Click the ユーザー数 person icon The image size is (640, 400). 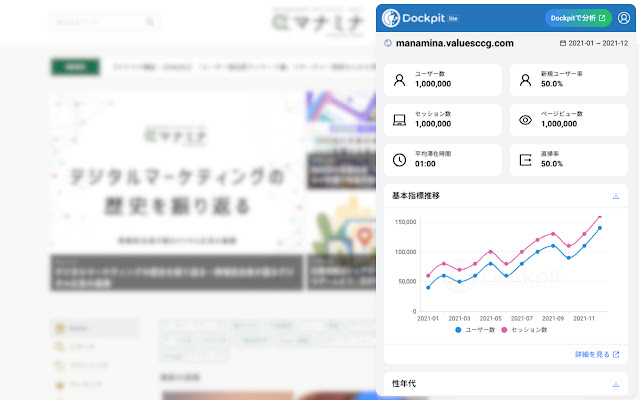(x=399, y=80)
